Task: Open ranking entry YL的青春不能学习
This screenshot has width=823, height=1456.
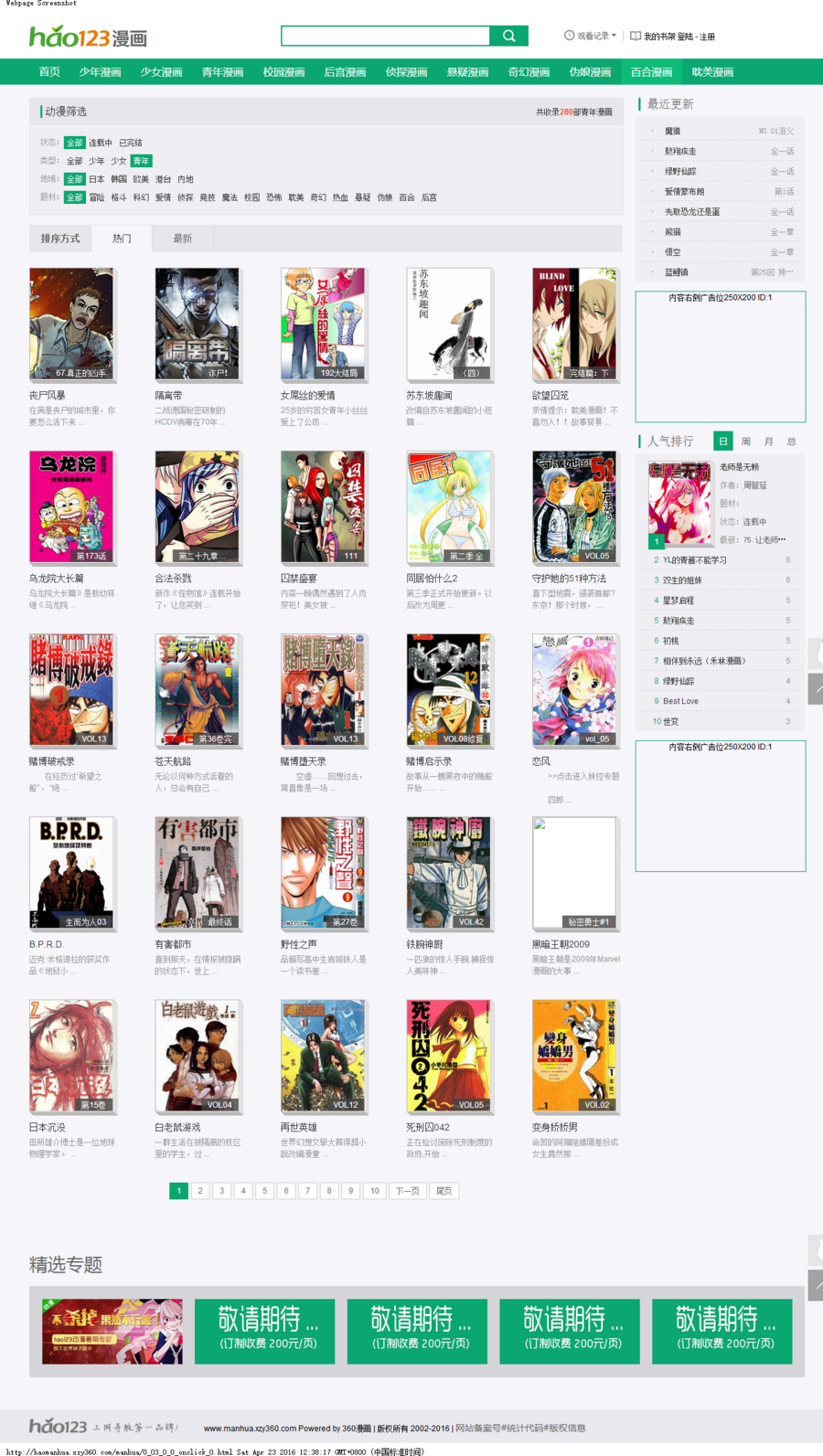Action: tap(695, 560)
